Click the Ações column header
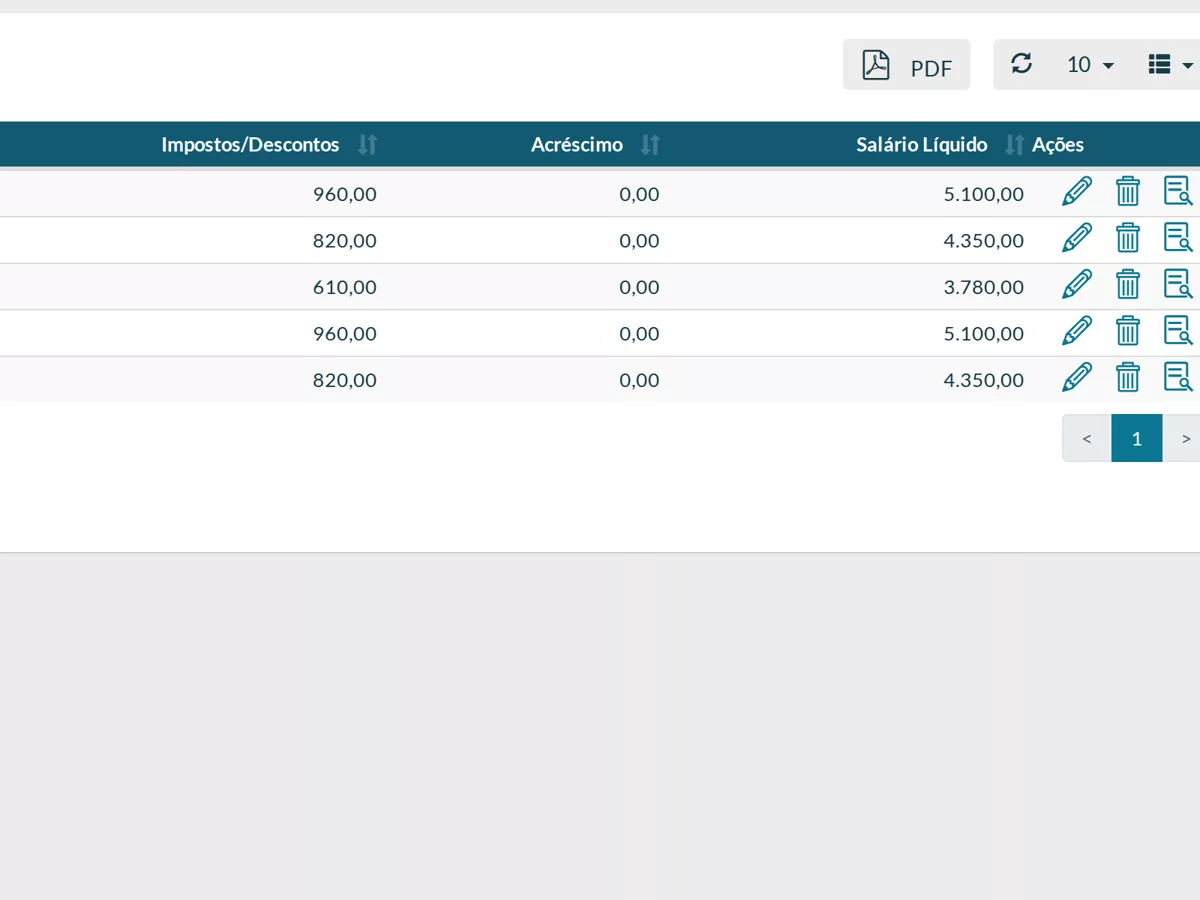 click(x=1058, y=145)
